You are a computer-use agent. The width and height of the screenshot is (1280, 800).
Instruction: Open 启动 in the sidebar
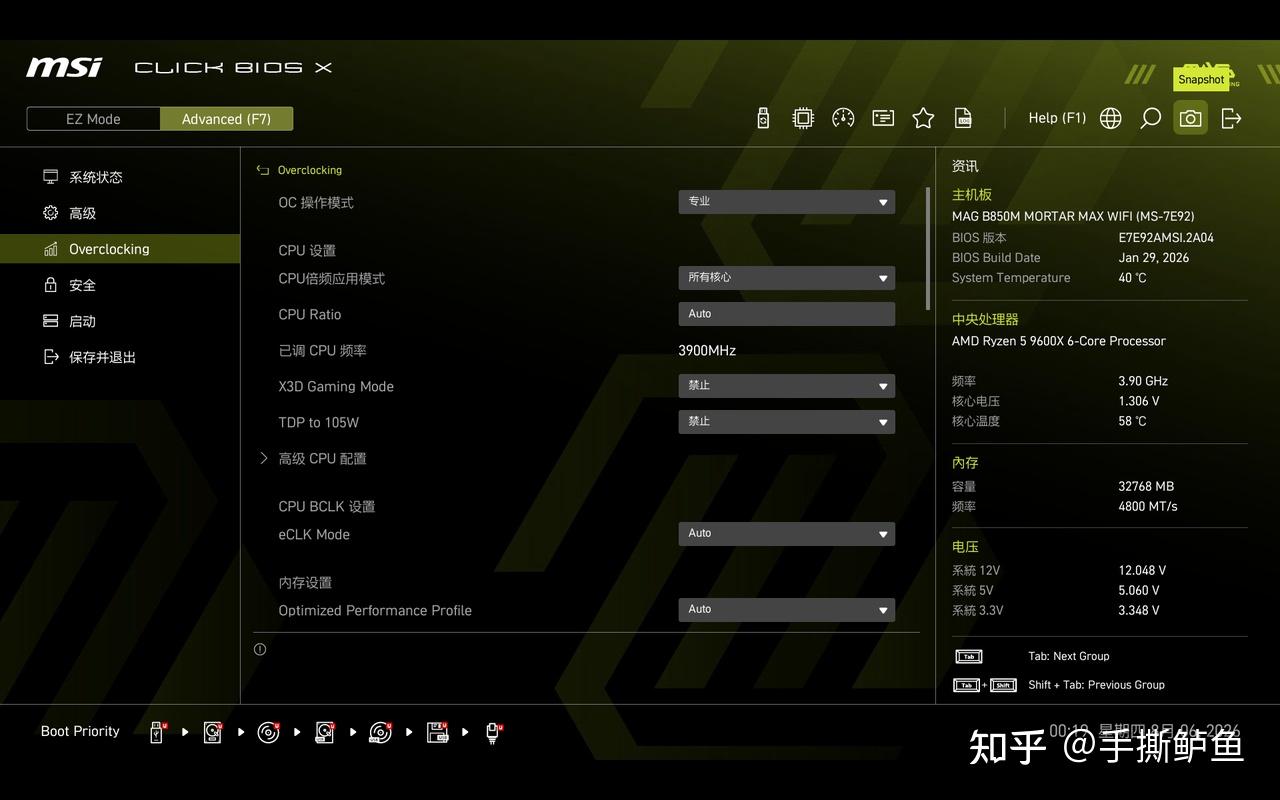coord(120,321)
